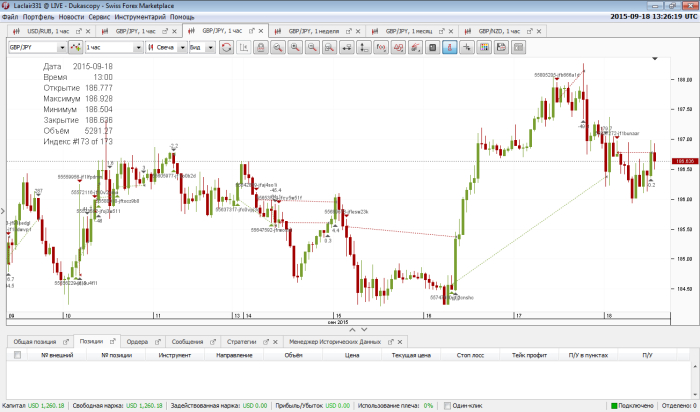Click the magnifier with plus (zoom in)
This screenshot has height=412, width=700.
pos(295,47)
